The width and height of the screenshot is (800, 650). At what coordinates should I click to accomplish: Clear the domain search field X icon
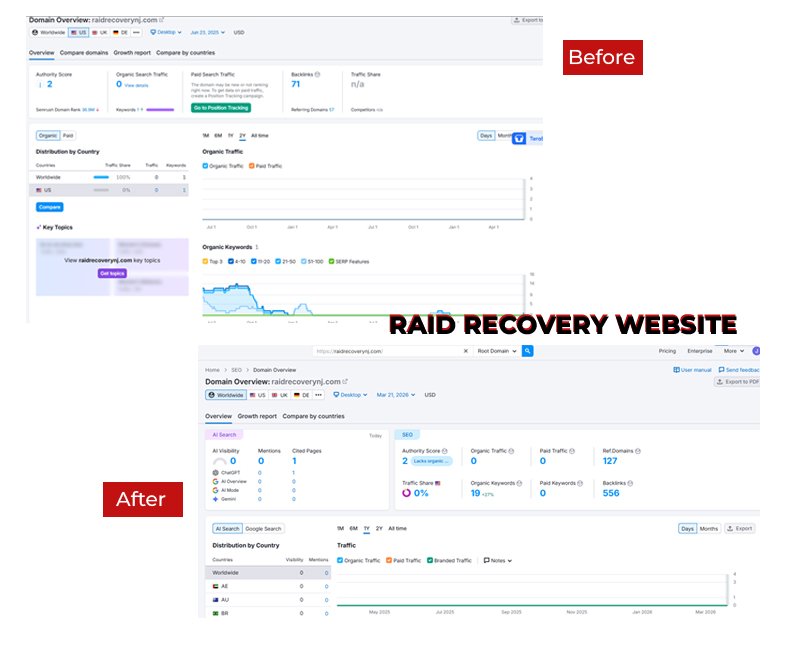click(465, 352)
